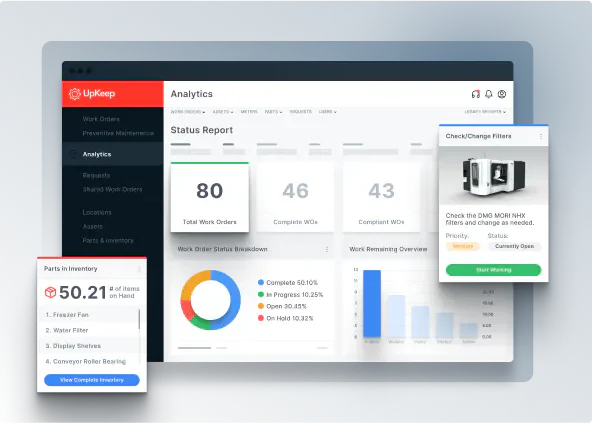Open the Meters tab in top nav
This screenshot has width=592, height=423.
click(249, 112)
